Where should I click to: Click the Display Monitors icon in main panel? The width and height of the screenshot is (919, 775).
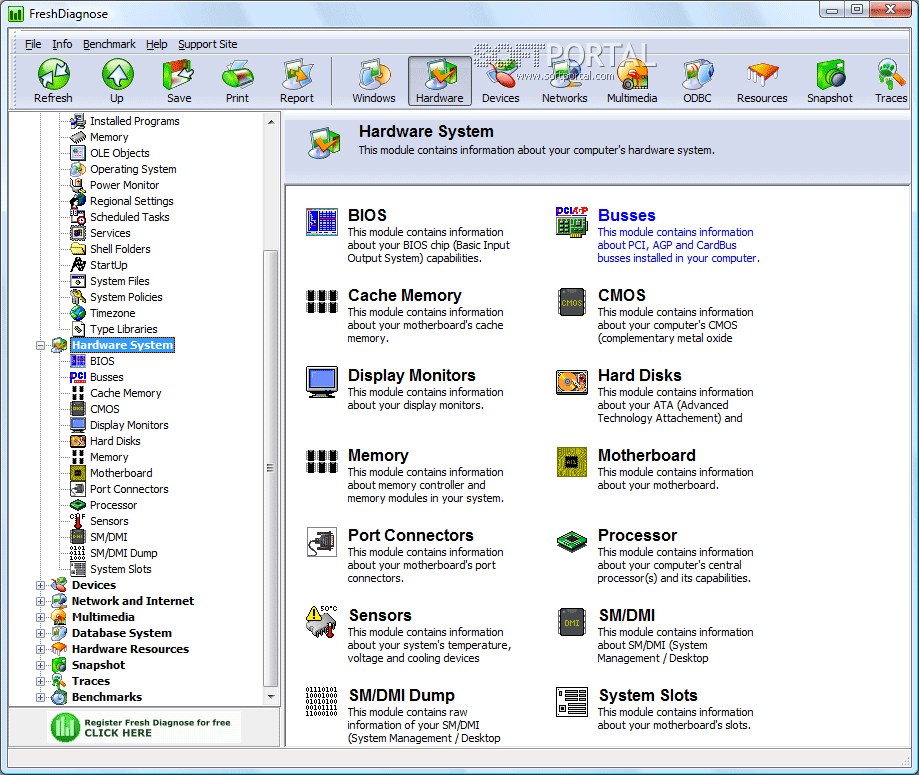point(322,382)
